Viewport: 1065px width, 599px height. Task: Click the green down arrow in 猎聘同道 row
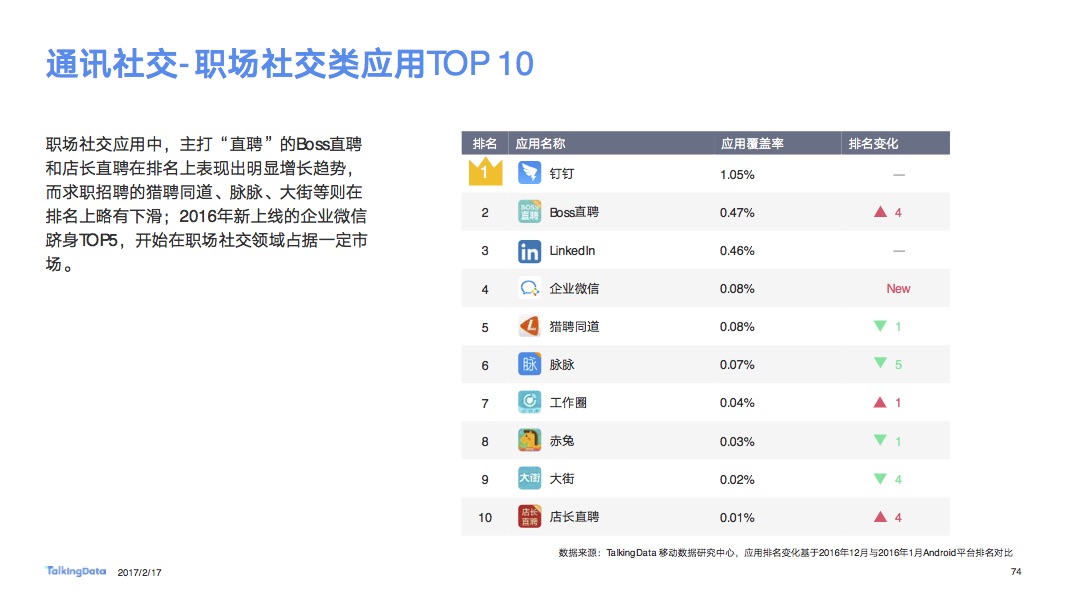(x=880, y=326)
